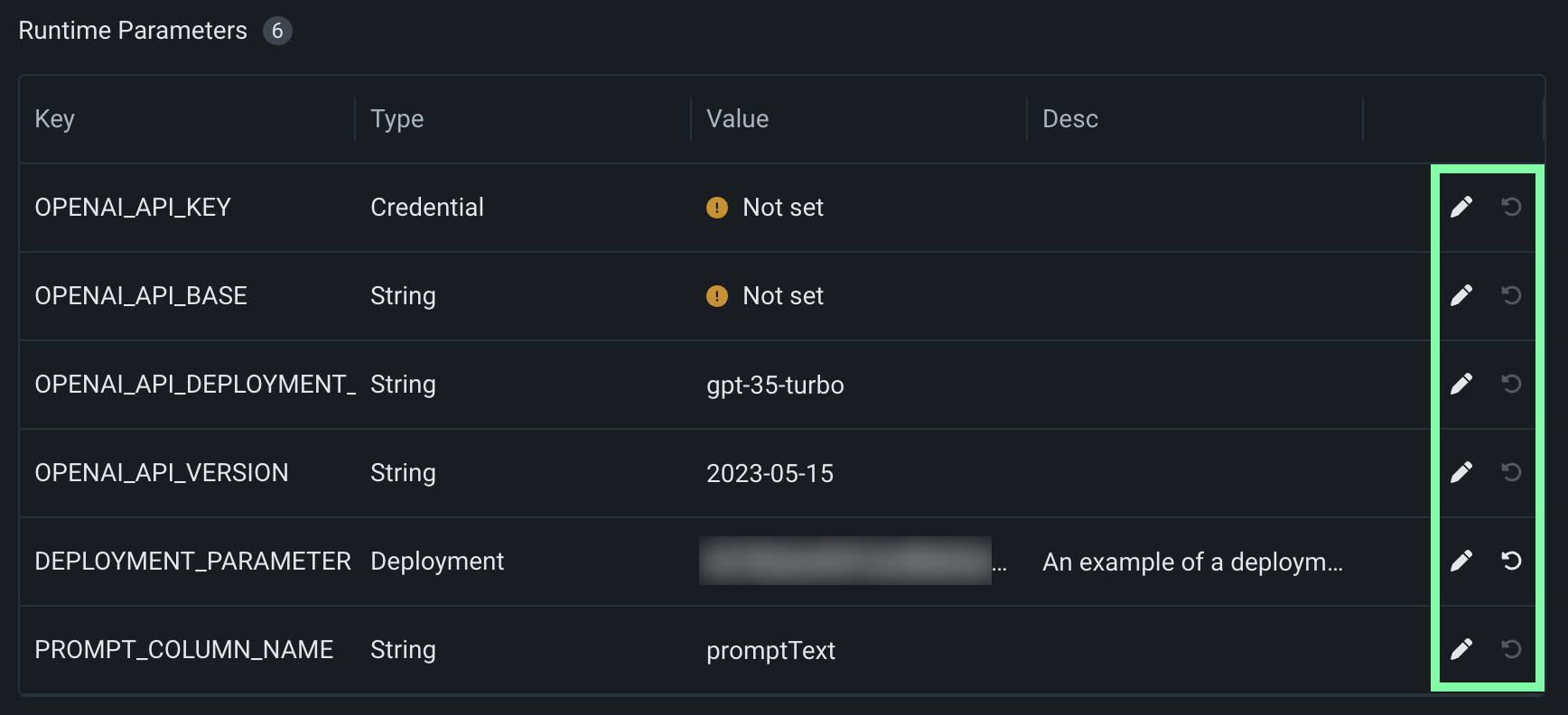
Task: Click reset icon for OPENAI_API_BASE row
Action: pyautogui.click(x=1511, y=296)
